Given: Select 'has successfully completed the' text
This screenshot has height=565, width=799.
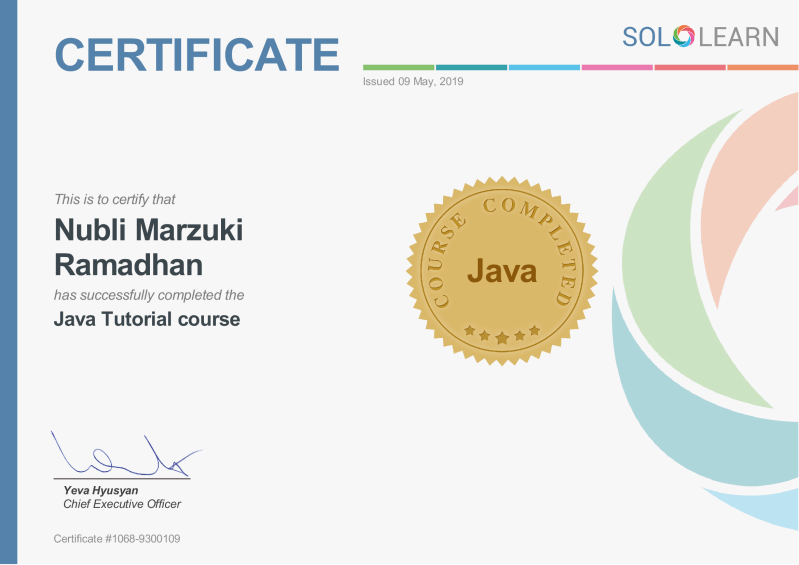Looking at the screenshot, I should (x=149, y=295).
